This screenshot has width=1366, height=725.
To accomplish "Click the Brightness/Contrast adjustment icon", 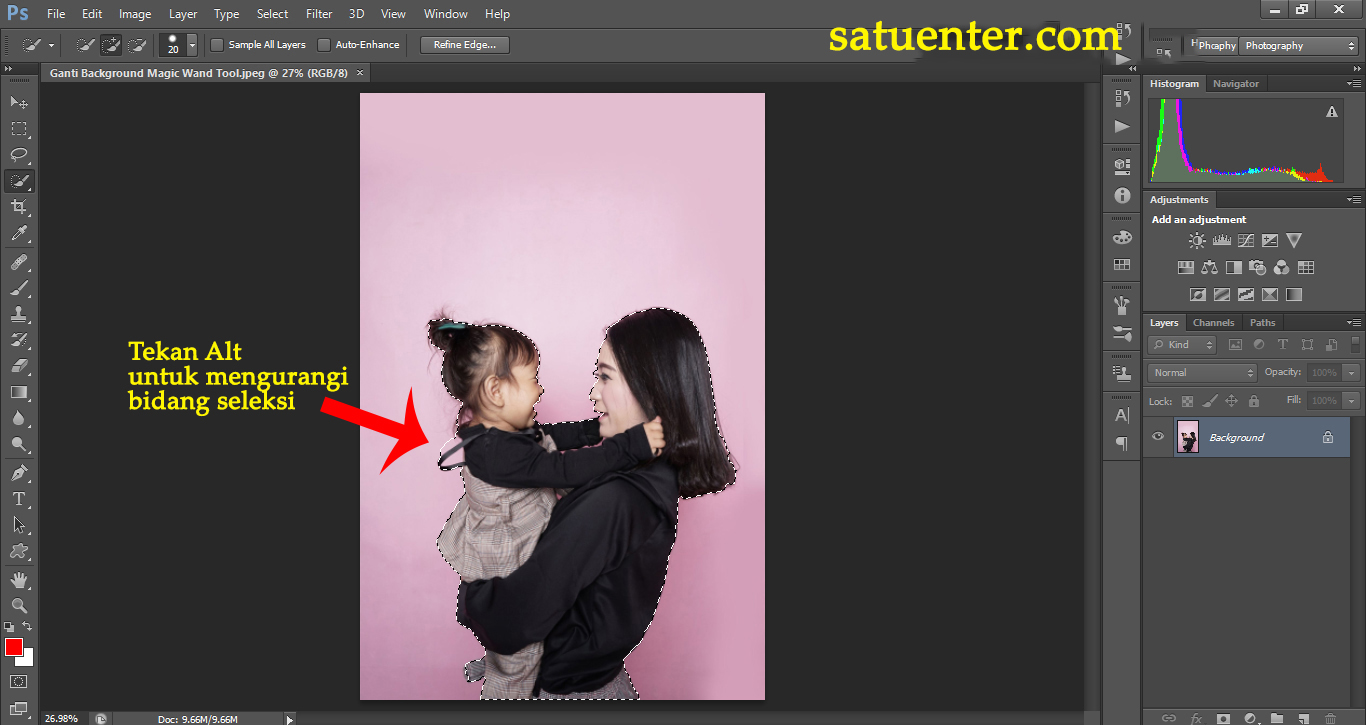I will pyautogui.click(x=1197, y=241).
